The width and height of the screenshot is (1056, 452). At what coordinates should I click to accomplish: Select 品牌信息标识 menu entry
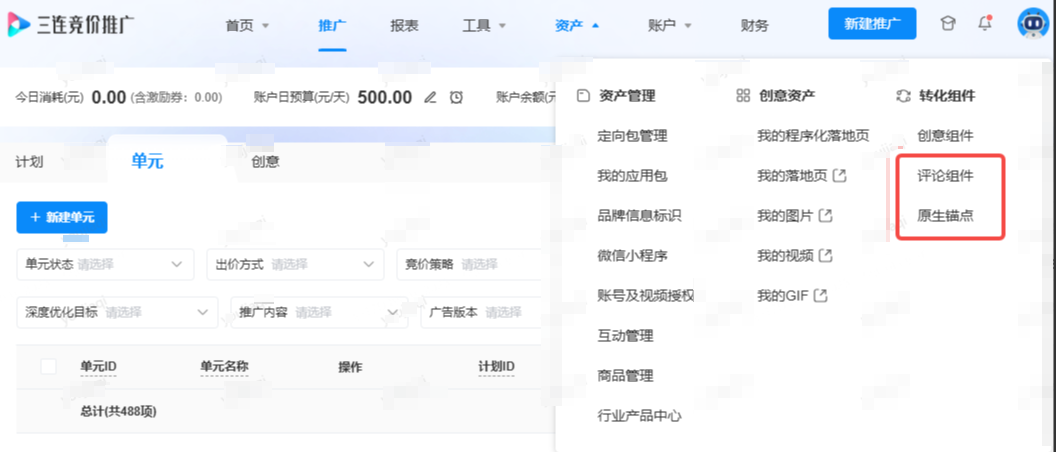(x=640, y=216)
